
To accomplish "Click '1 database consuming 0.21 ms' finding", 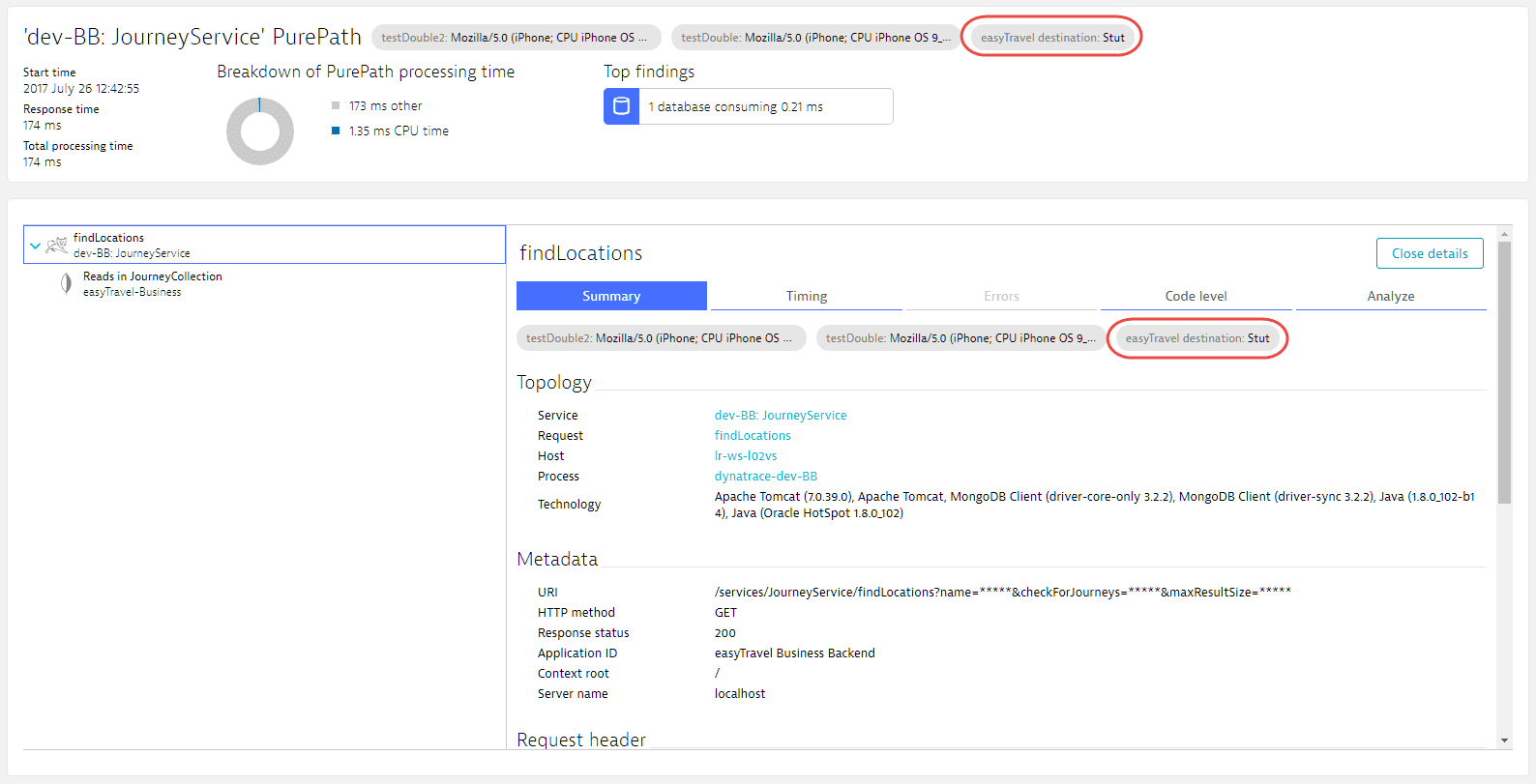I will click(748, 106).
